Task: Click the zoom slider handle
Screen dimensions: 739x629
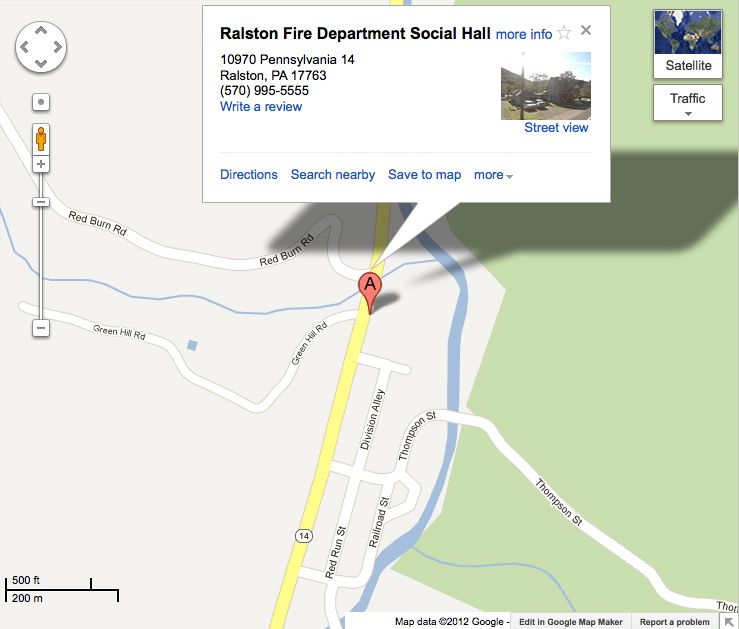Action: pyautogui.click(x=41, y=202)
